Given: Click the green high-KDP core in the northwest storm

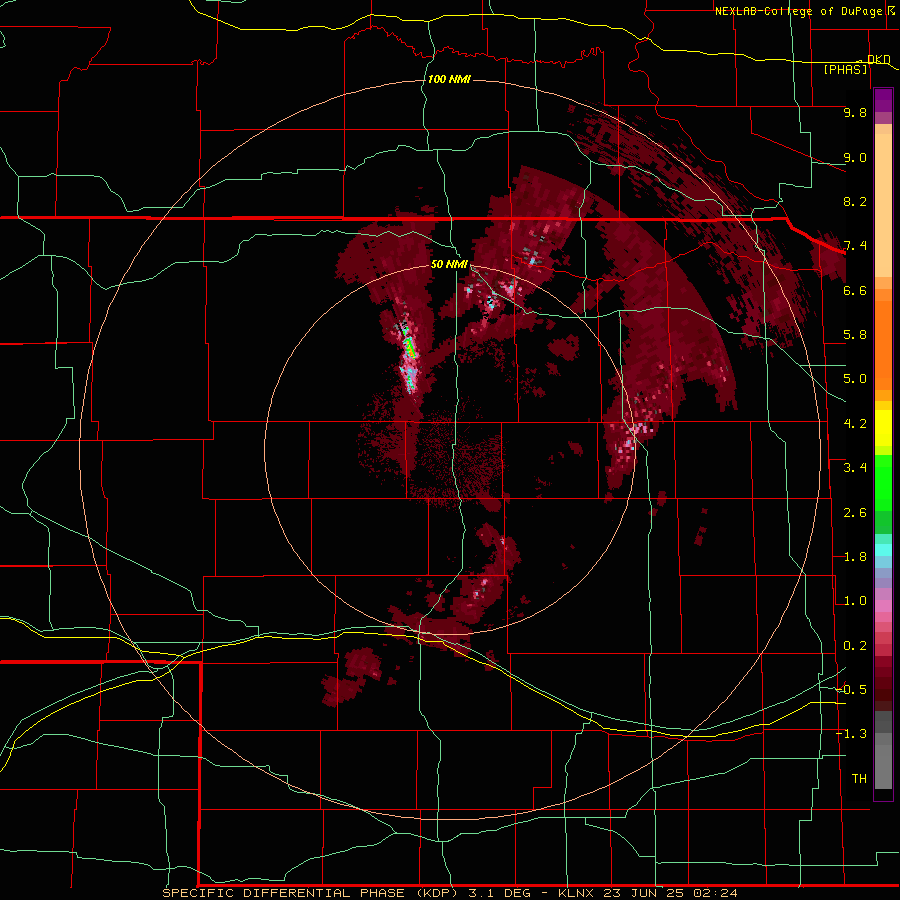Looking at the screenshot, I should pos(409,347).
